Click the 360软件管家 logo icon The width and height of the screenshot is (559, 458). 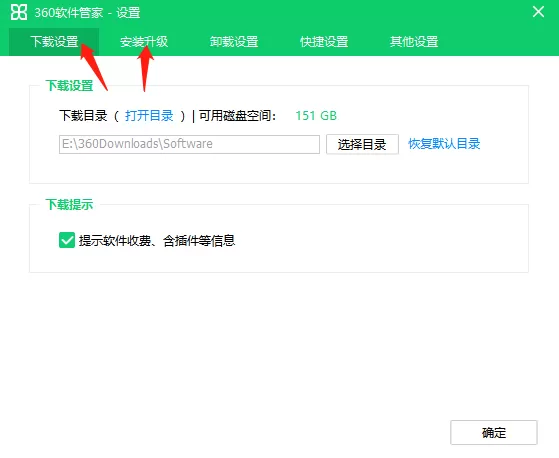(x=19, y=12)
